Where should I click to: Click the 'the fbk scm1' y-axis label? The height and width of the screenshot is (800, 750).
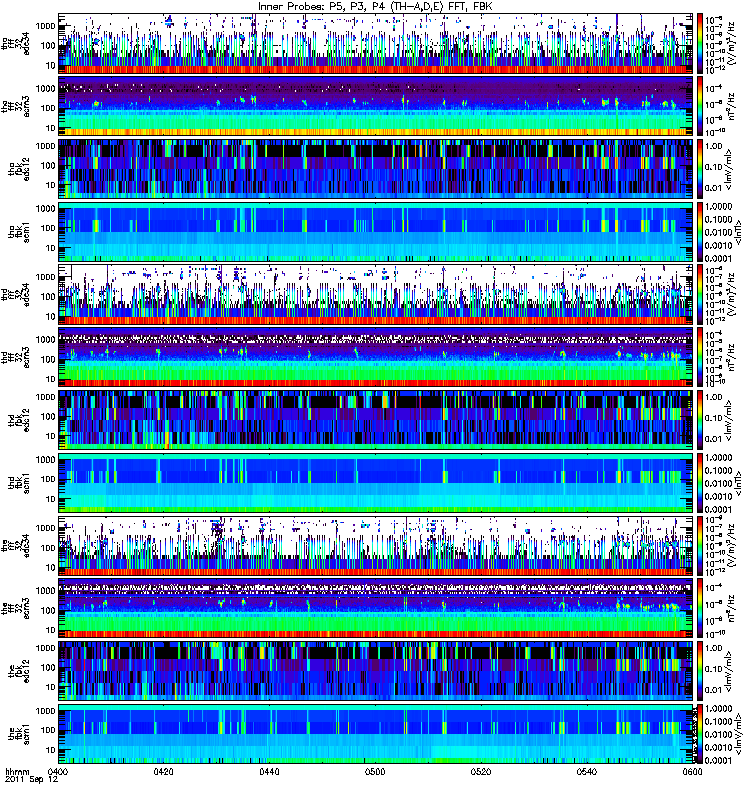point(19,734)
